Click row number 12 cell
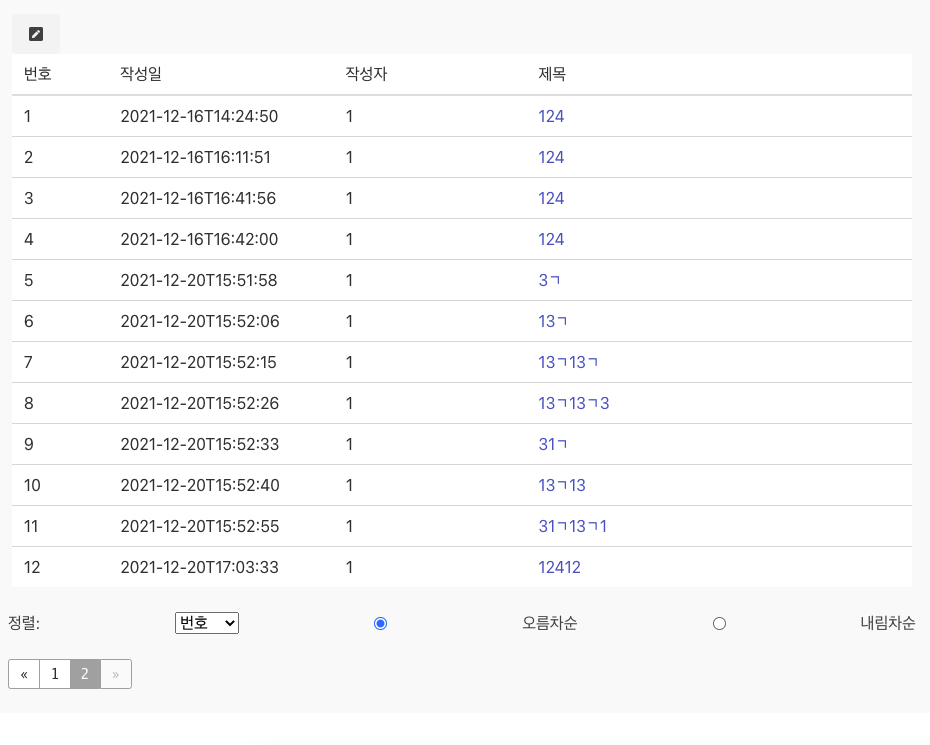930x745 pixels. [32, 567]
